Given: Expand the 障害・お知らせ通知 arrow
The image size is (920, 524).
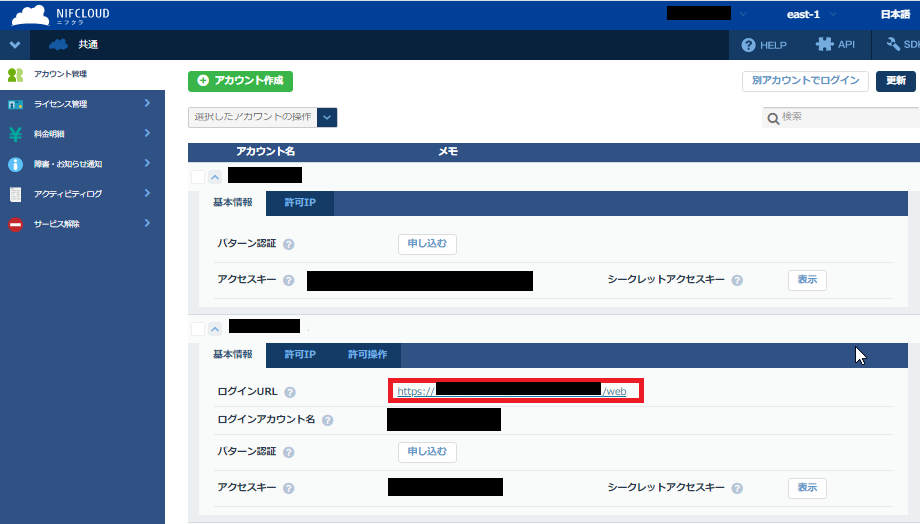Looking at the screenshot, I should coord(147,163).
